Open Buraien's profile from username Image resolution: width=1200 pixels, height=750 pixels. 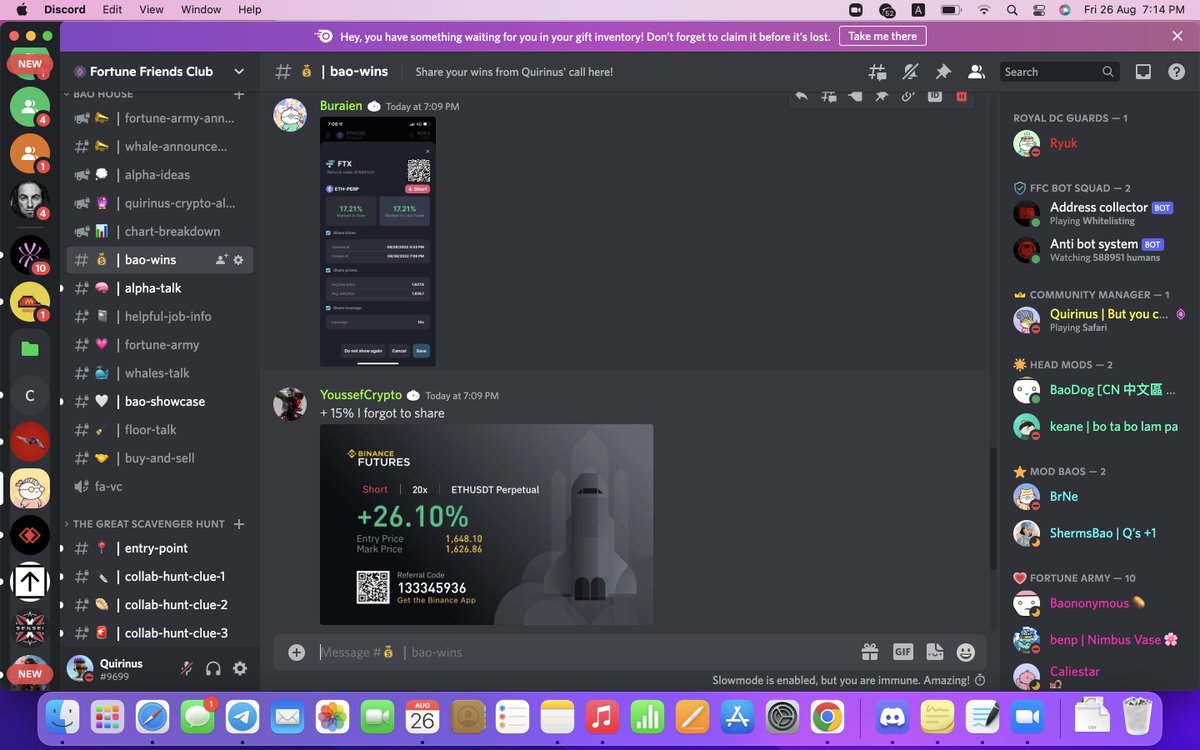[x=341, y=106]
